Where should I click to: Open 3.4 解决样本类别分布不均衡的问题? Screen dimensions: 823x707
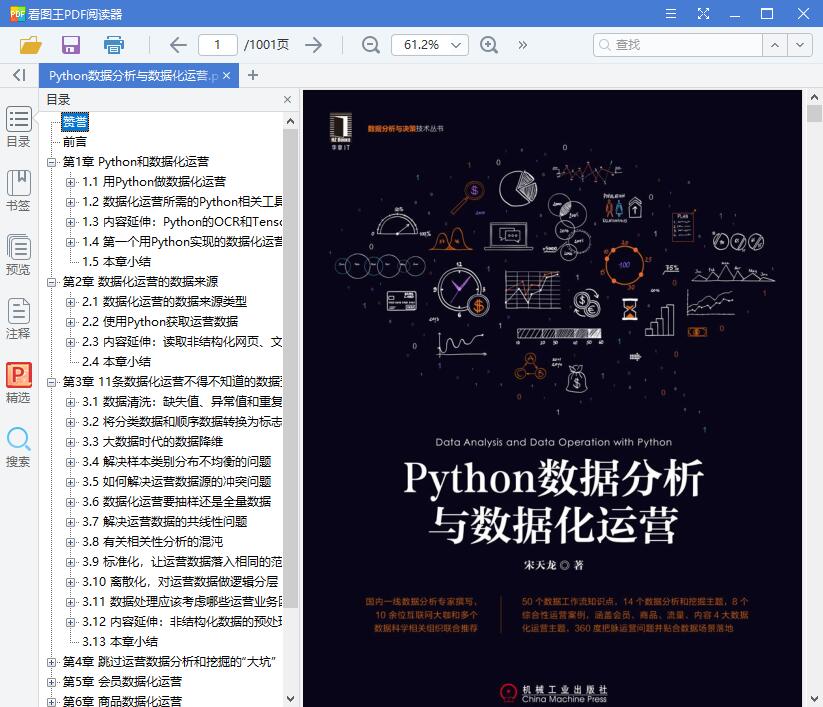176,462
